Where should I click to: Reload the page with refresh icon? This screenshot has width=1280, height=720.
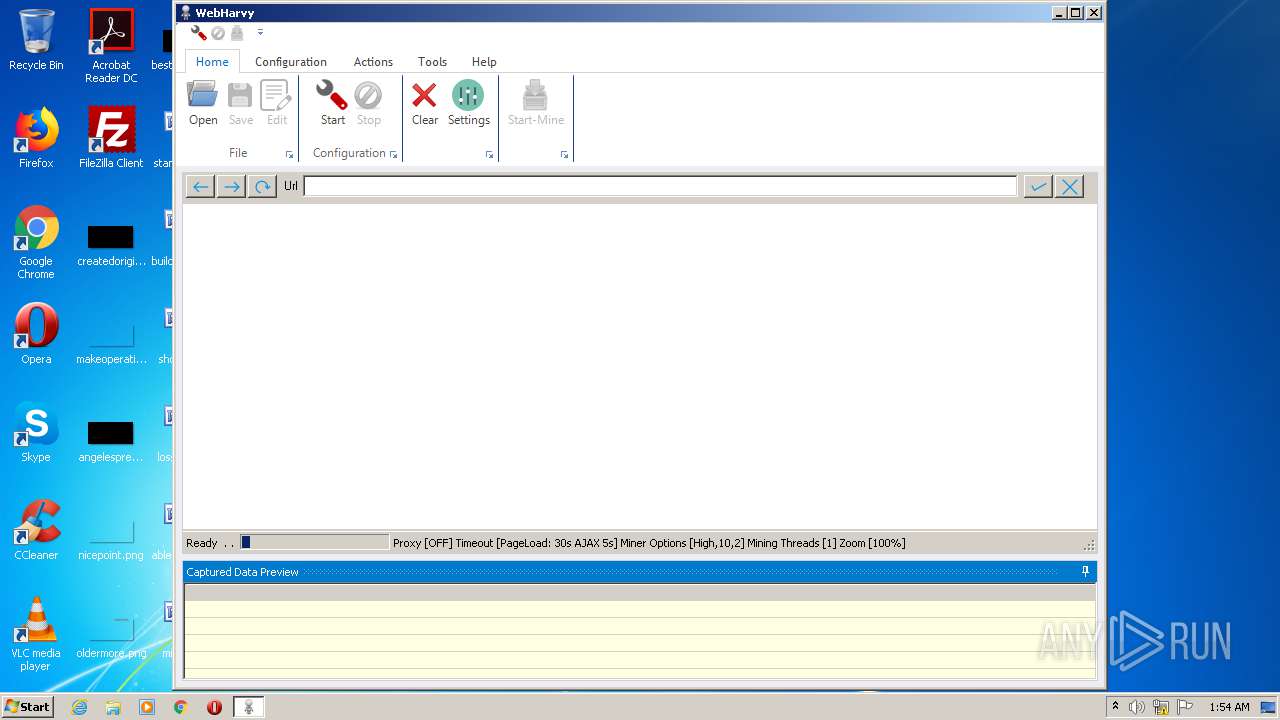[x=262, y=187]
